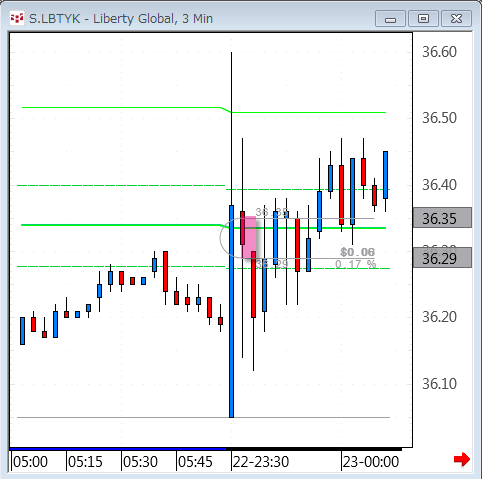The width and height of the screenshot is (482, 479).
Task: Click the 36.29 price marker on the price axis
Action: pyautogui.click(x=442, y=258)
